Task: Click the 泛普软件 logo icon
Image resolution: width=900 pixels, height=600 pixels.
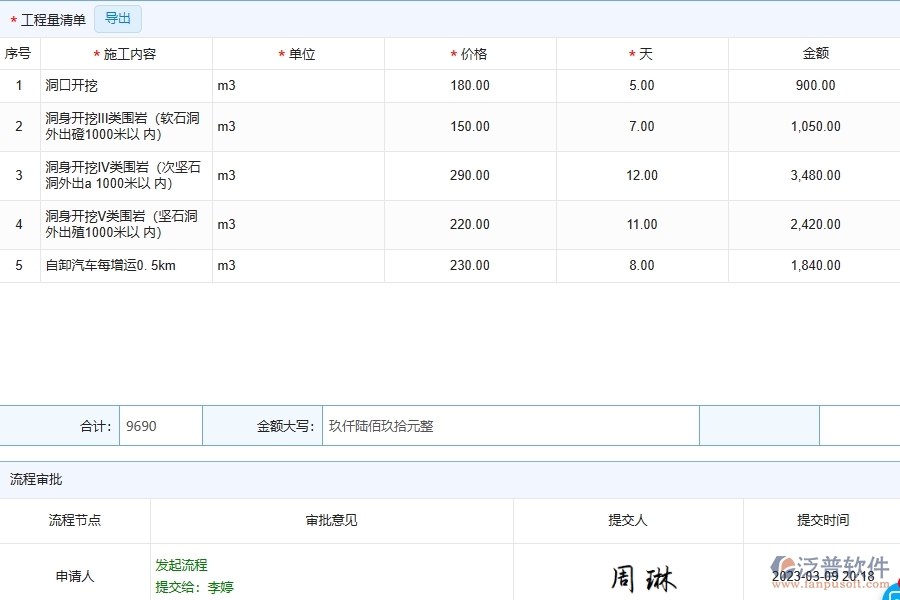Action: tap(782, 563)
